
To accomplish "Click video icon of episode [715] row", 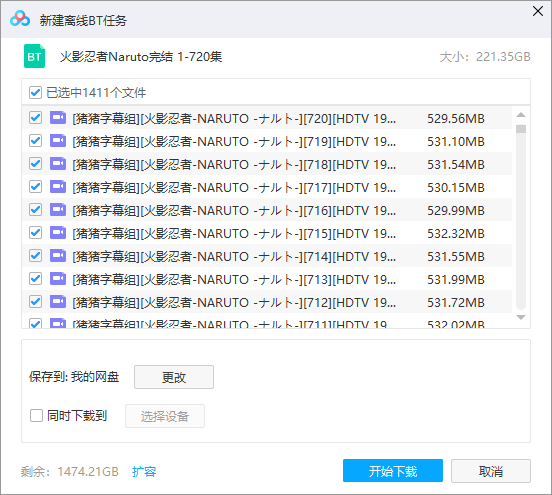I will click(58, 233).
